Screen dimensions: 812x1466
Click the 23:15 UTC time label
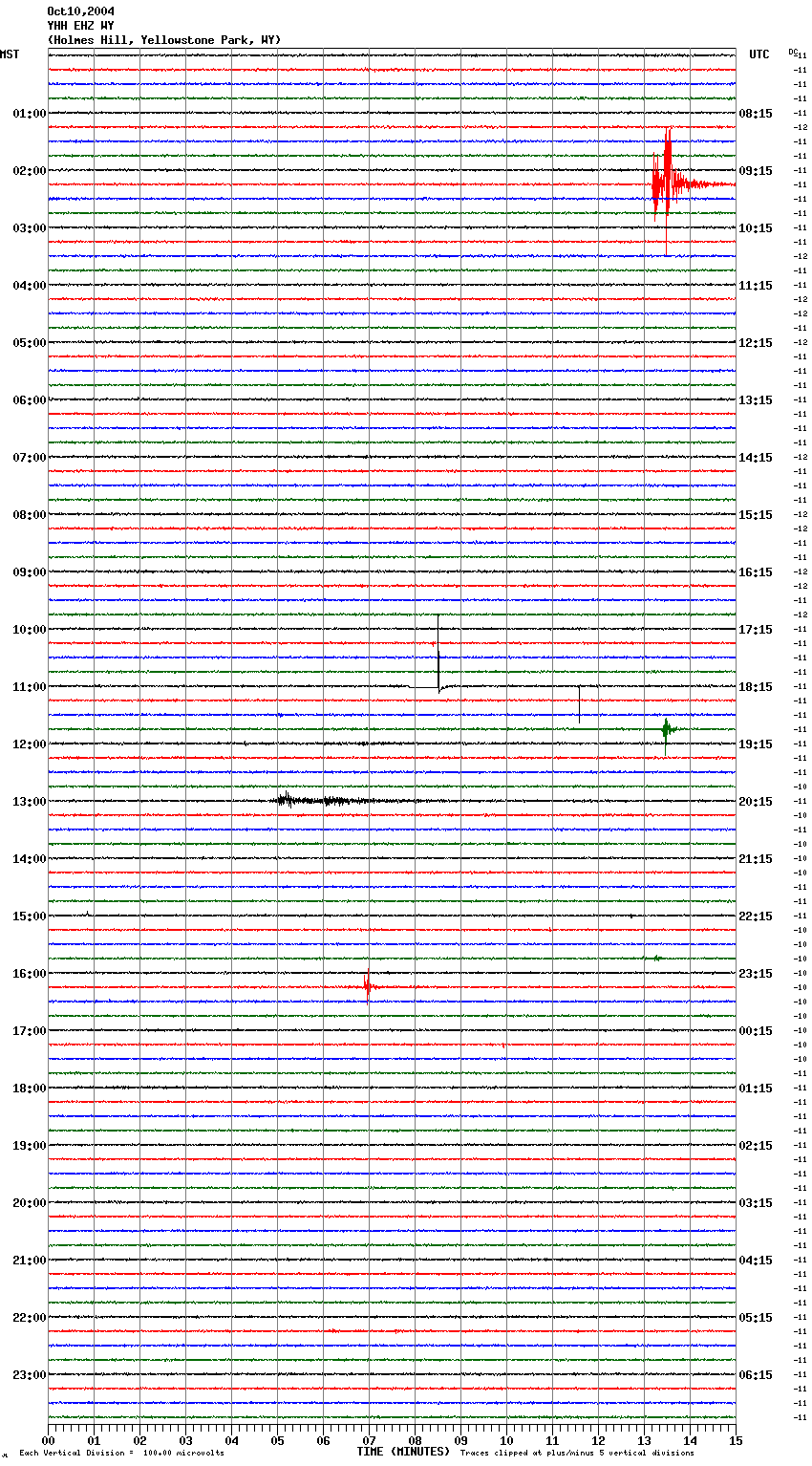click(x=756, y=974)
